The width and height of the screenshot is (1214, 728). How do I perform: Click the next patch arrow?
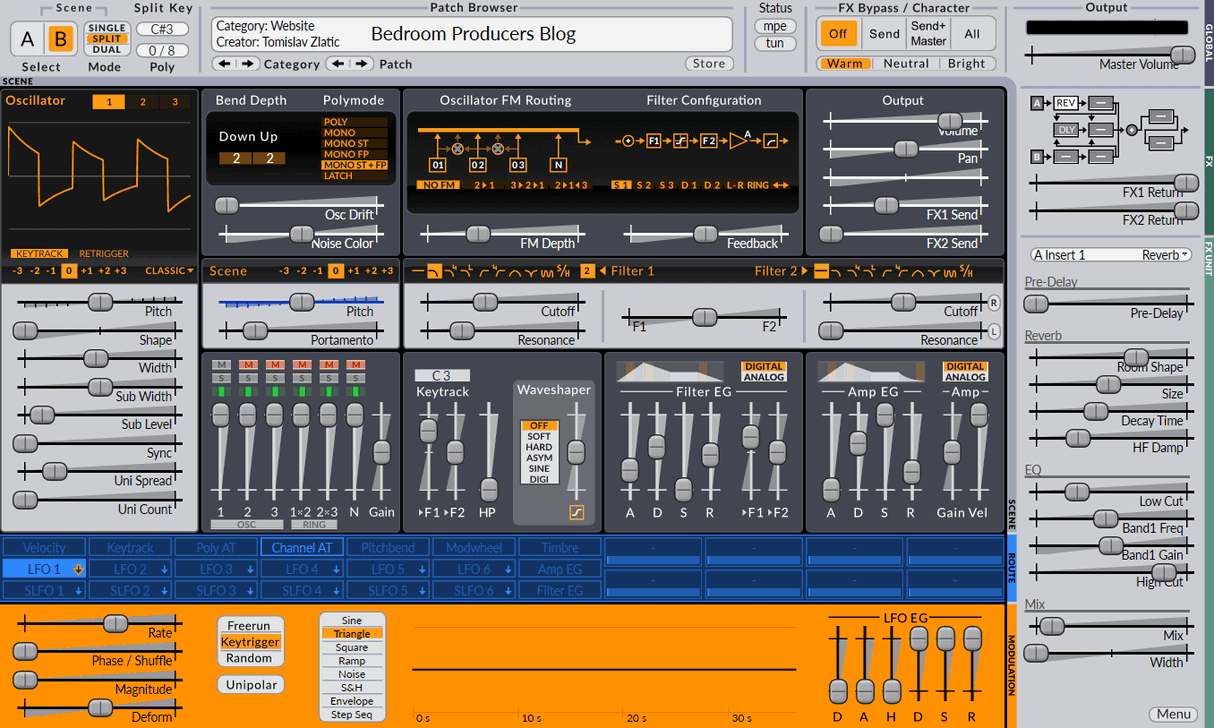[x=362, y=64]
